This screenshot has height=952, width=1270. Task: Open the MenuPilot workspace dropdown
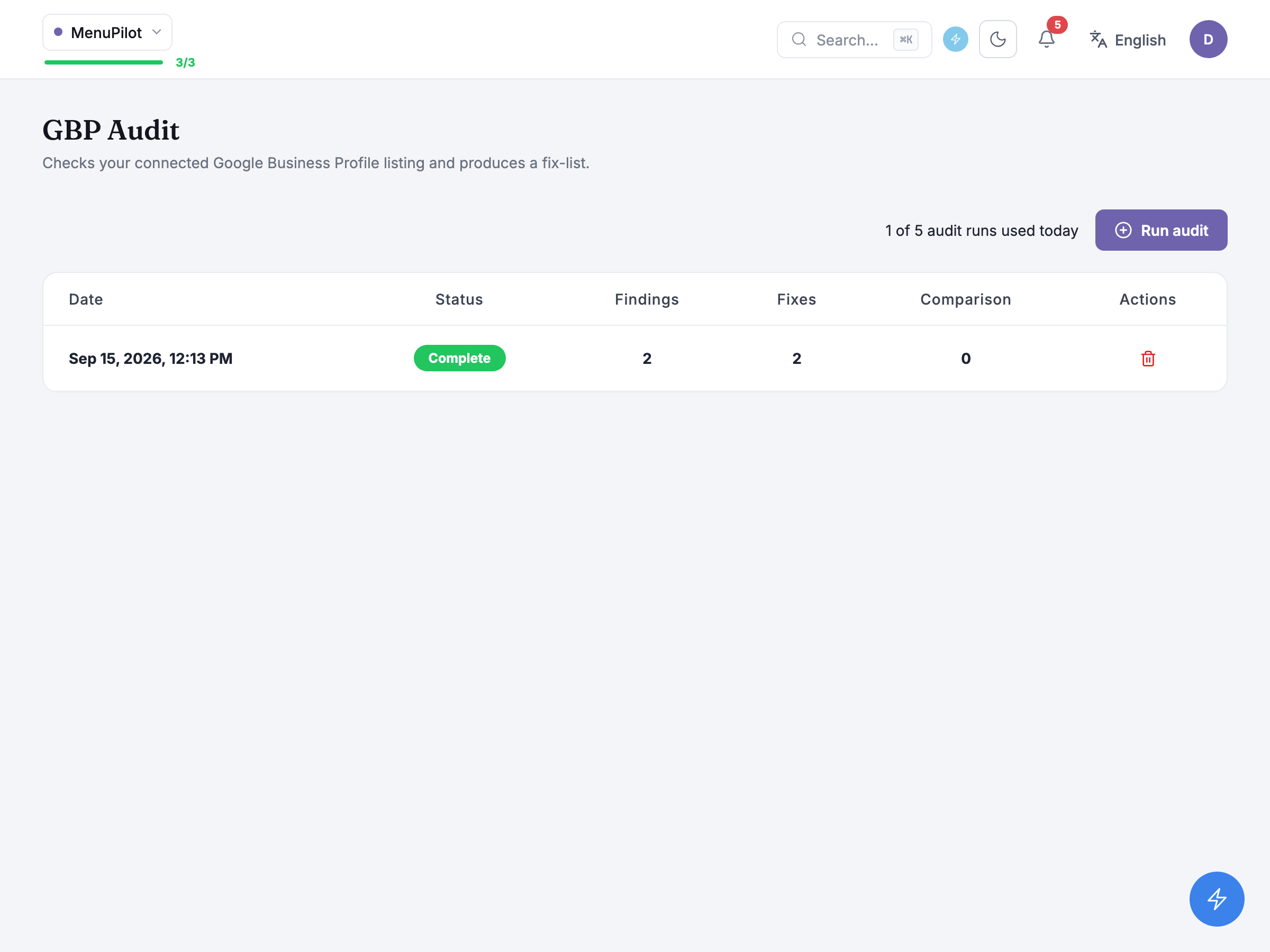[x=107, y=32]
